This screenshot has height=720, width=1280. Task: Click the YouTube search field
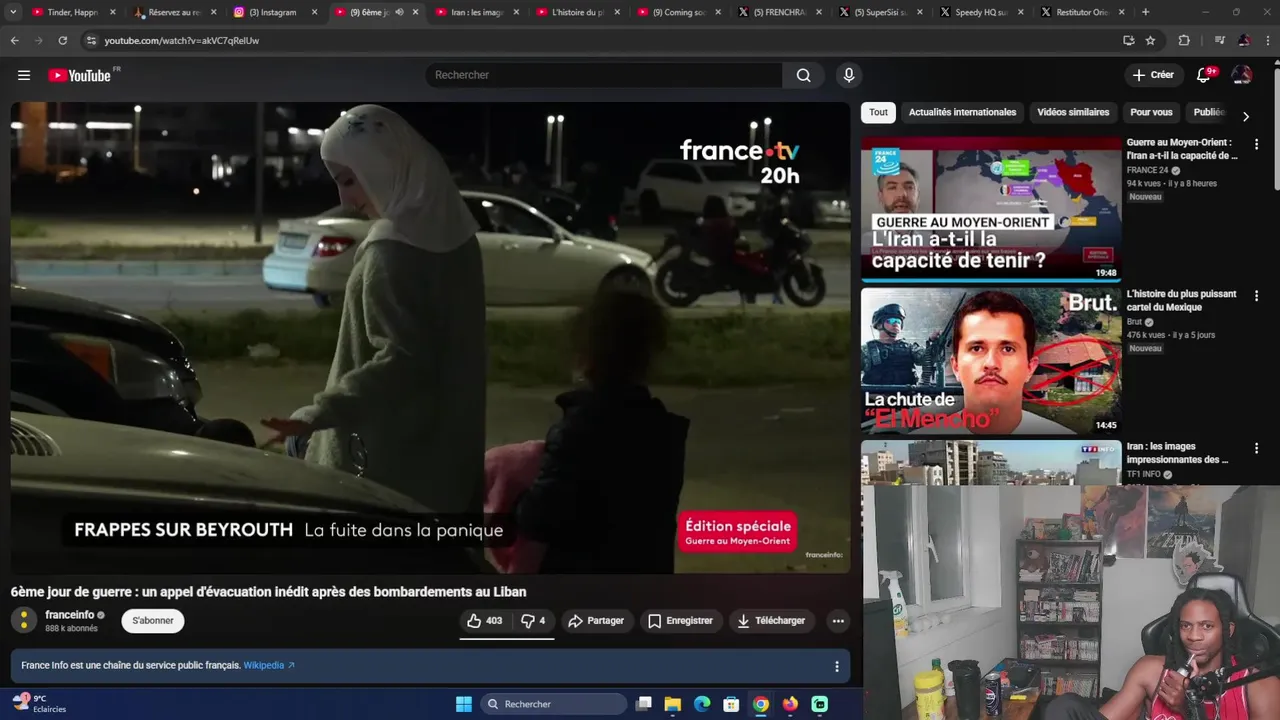[x=604, y=75]
